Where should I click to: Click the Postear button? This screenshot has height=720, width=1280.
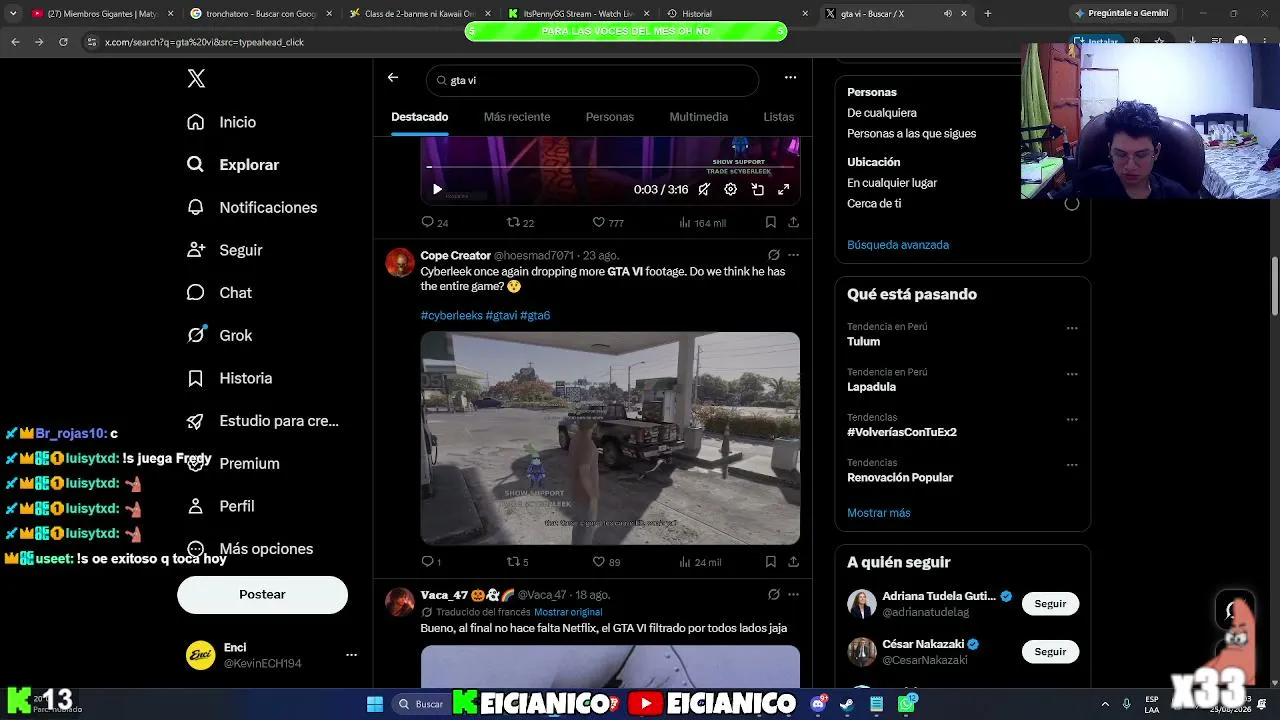click(262, 594)
